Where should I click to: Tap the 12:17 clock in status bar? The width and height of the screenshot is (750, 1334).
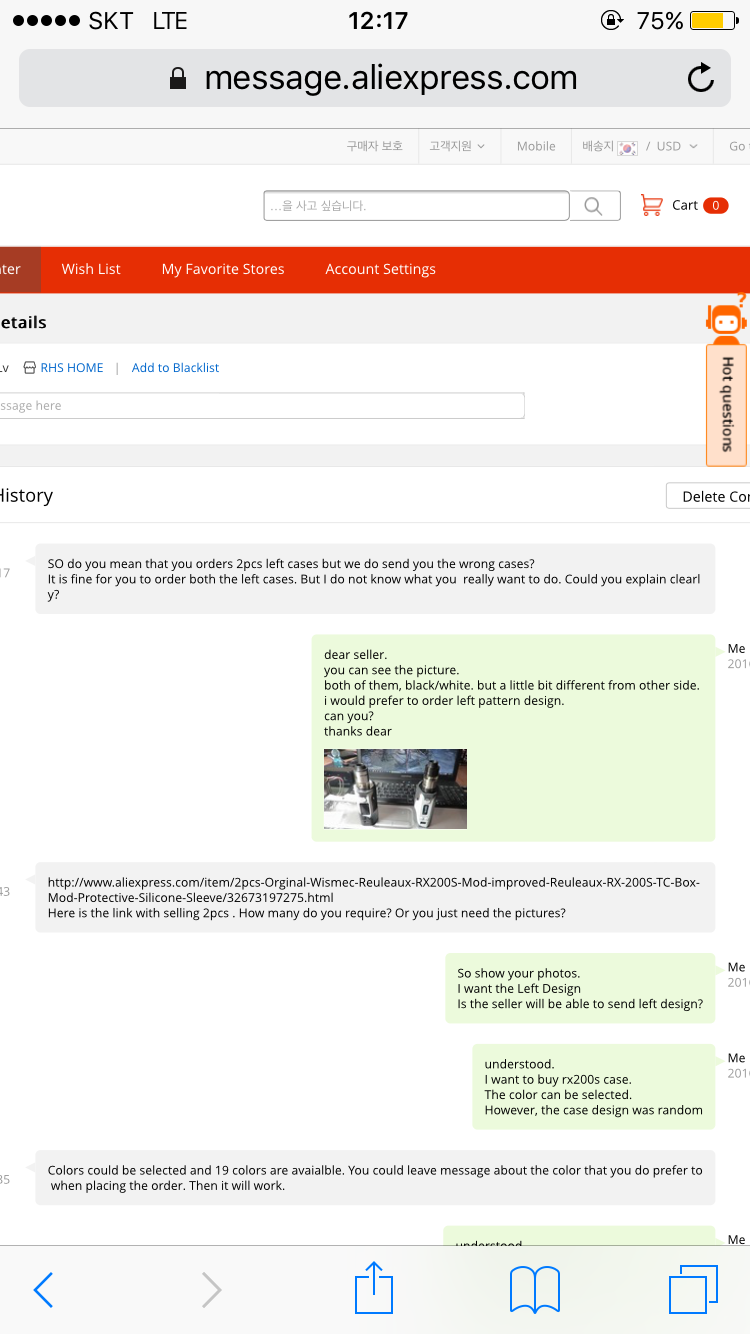378,21
